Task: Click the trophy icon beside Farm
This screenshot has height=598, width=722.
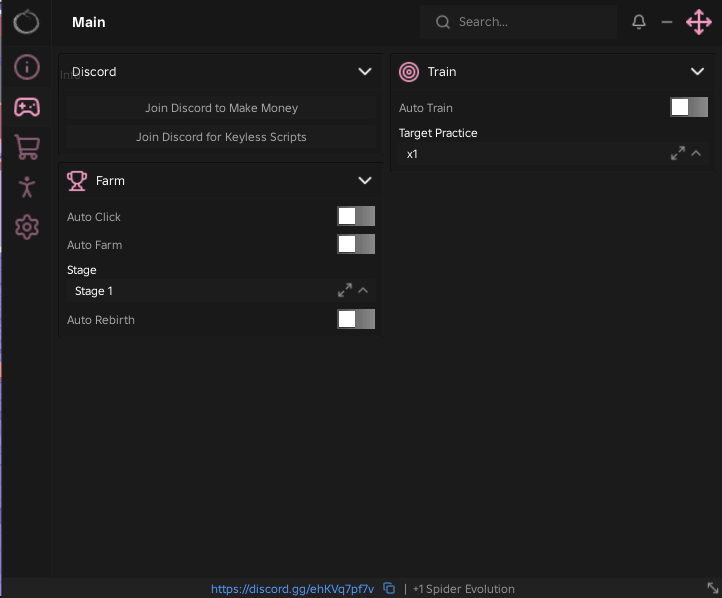Action: click(77, 180)
